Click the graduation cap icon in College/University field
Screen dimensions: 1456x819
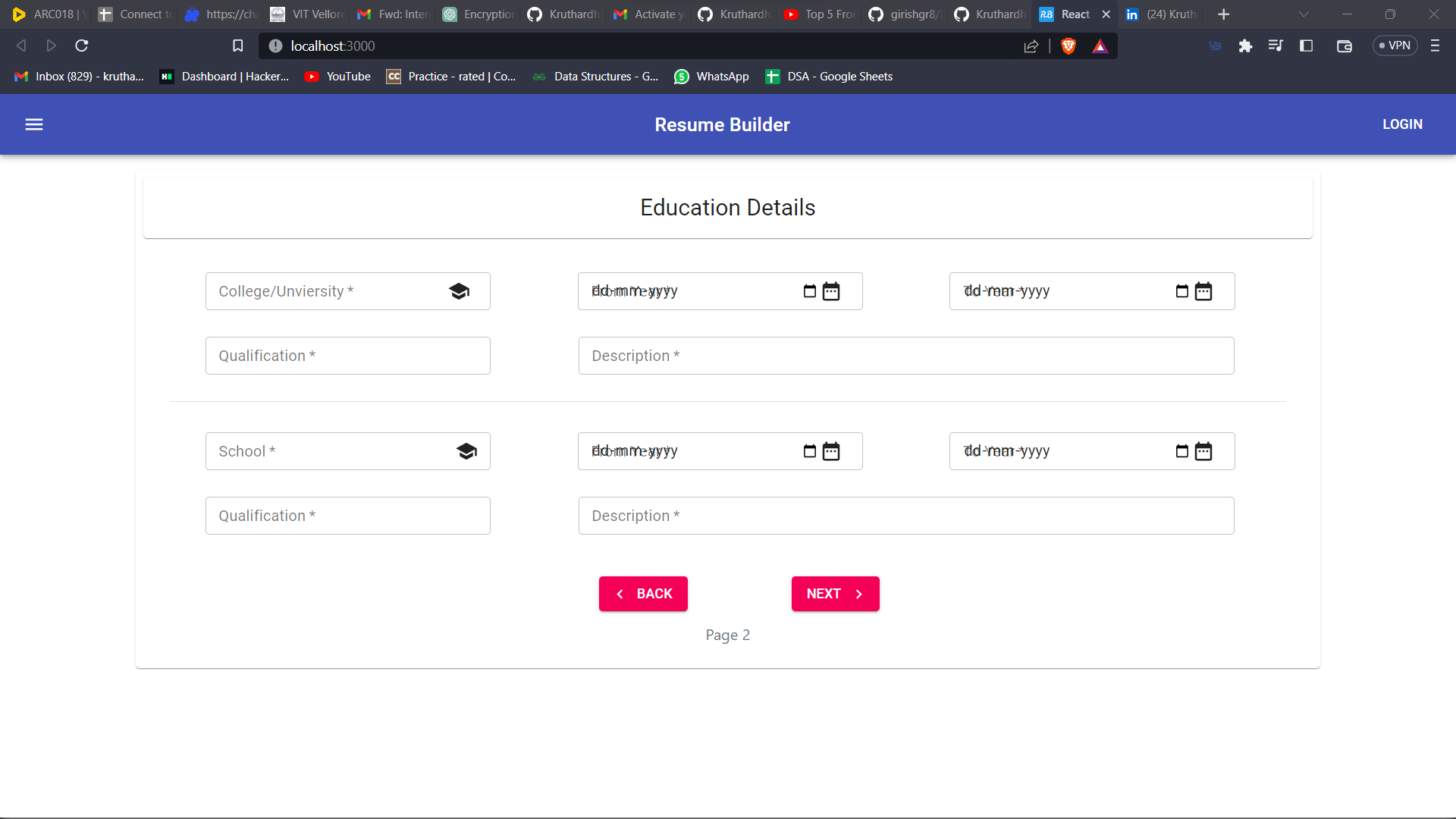459,291
